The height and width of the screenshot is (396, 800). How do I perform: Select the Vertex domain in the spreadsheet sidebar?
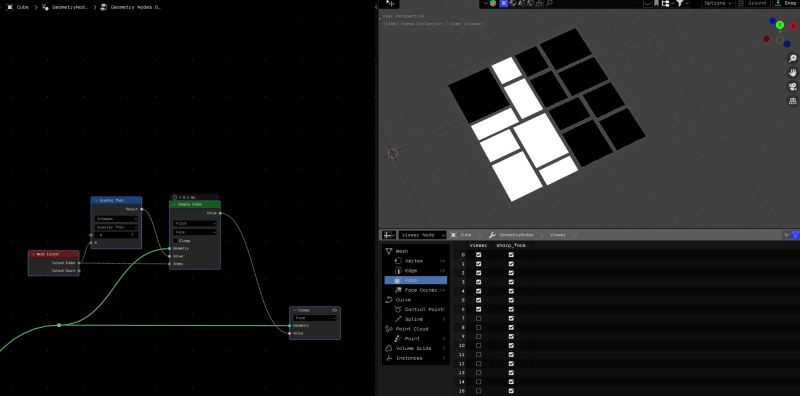(x=416, y=261)
